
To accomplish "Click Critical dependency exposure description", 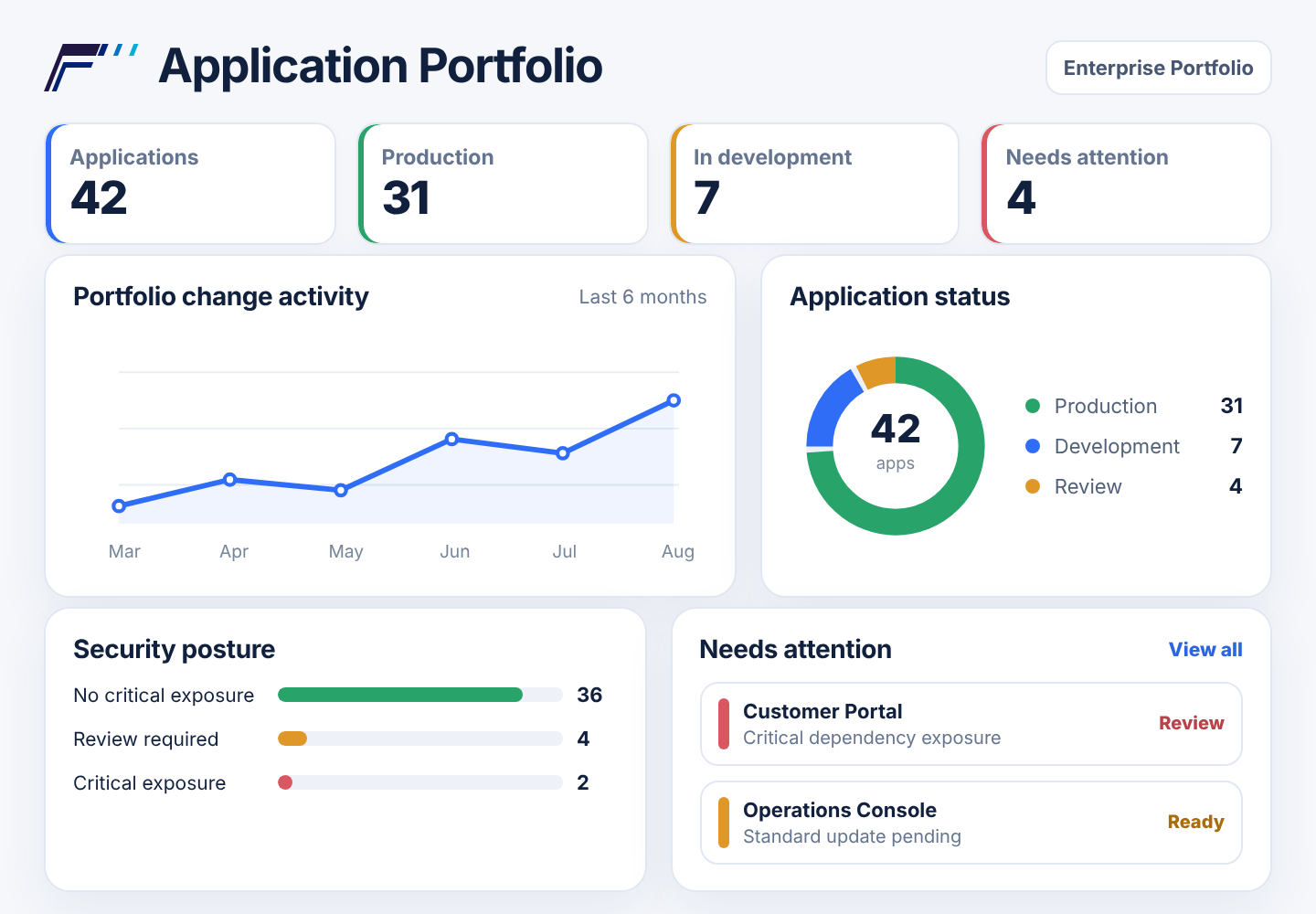I will pyautogui.click(x=872, y=738).
